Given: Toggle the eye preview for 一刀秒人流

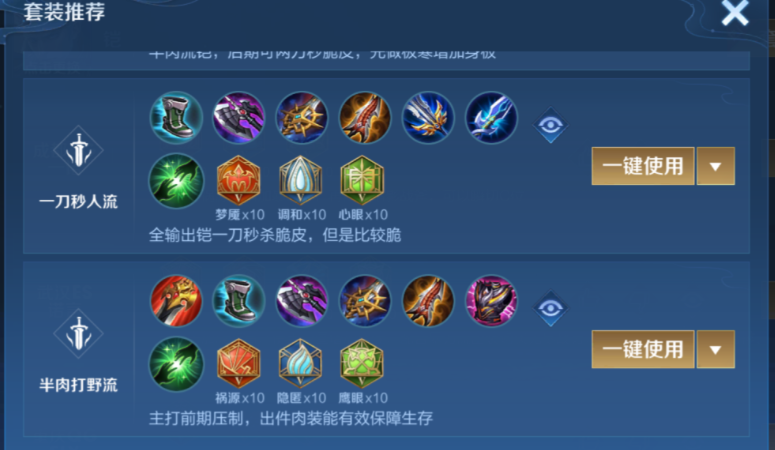Looking at the screenshot, I should (x=551, y=125).
